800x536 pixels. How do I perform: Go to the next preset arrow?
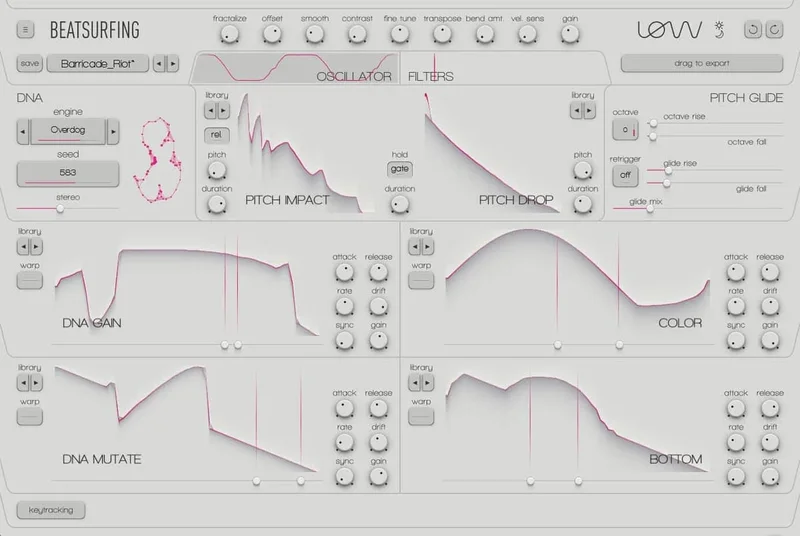(x=173, y=64)
